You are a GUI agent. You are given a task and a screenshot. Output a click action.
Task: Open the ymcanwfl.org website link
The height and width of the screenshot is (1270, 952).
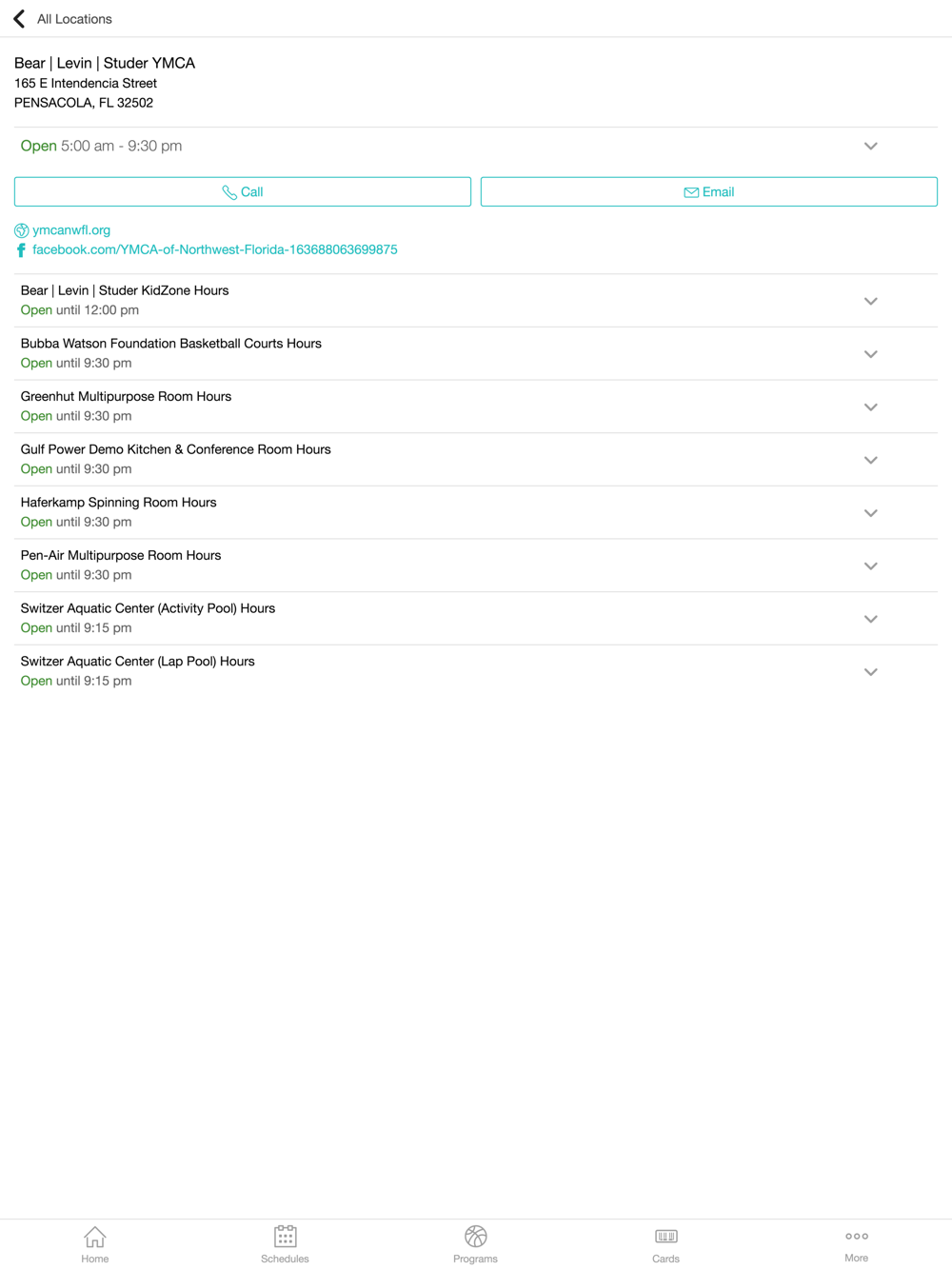(x=71, y=230)
